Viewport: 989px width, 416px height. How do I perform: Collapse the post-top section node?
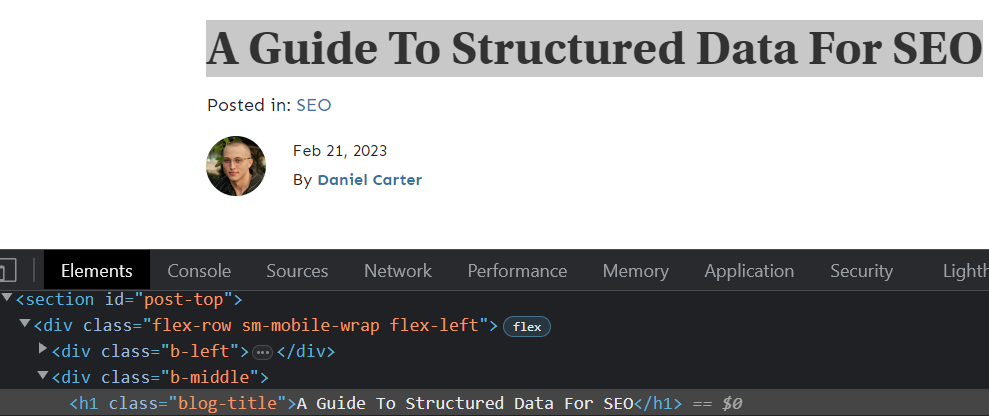click(x=7, y=297)
